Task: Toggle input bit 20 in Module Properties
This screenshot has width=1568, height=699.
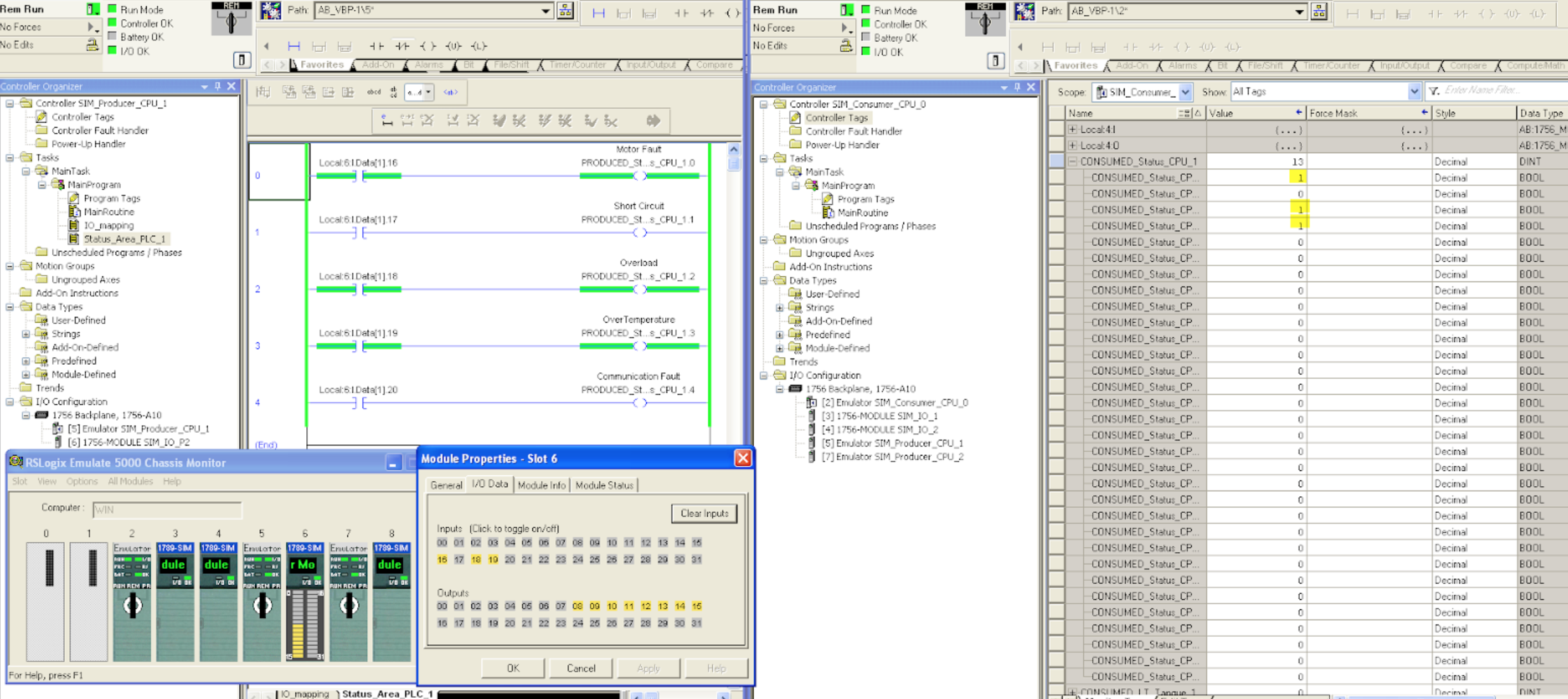Action: point(510,559)
